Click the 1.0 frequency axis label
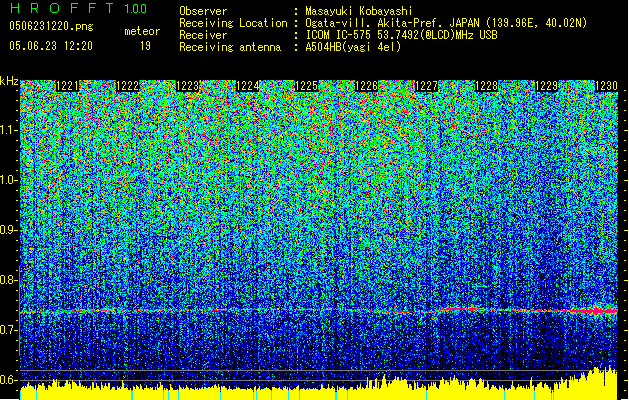Viewport: 629px width, 400px height. 9,180
